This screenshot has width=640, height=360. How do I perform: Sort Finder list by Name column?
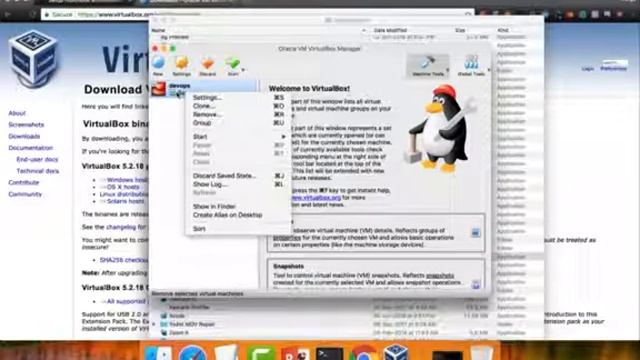point(158,30)
